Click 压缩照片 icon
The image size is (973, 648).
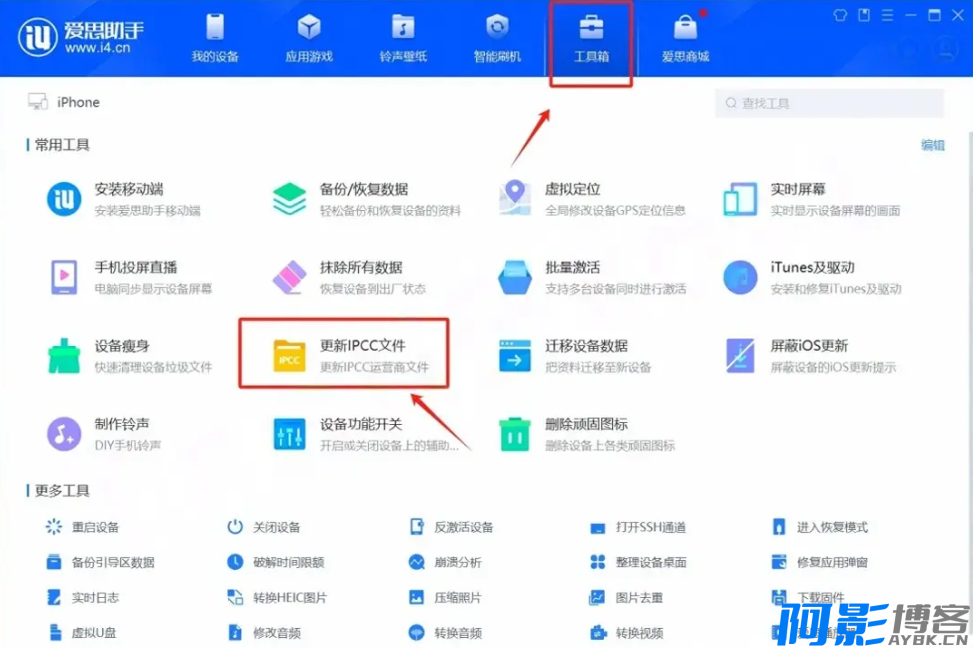coord(416,598)
